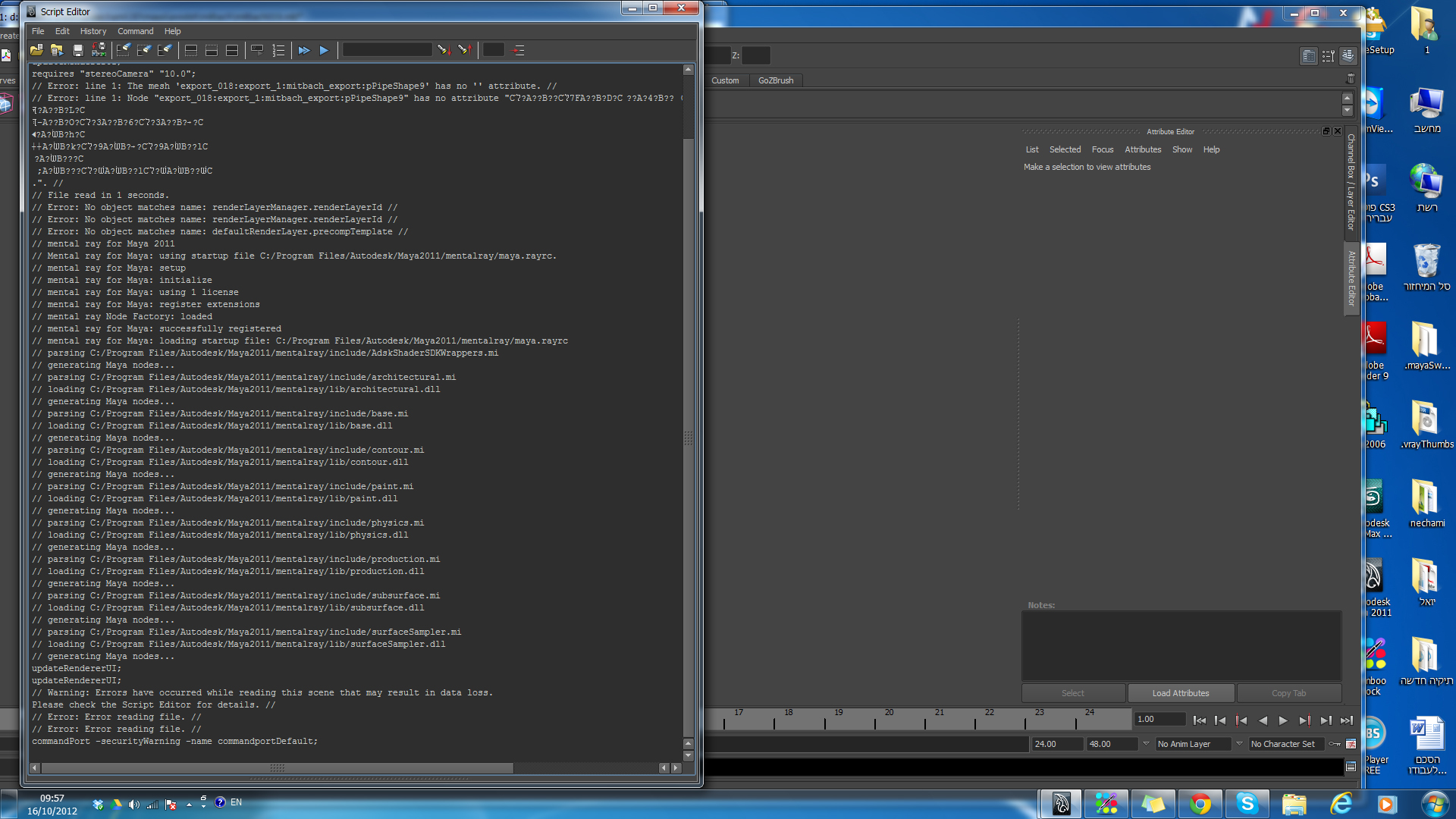Toggle the show line numbers icon

(x=278, y=50)
